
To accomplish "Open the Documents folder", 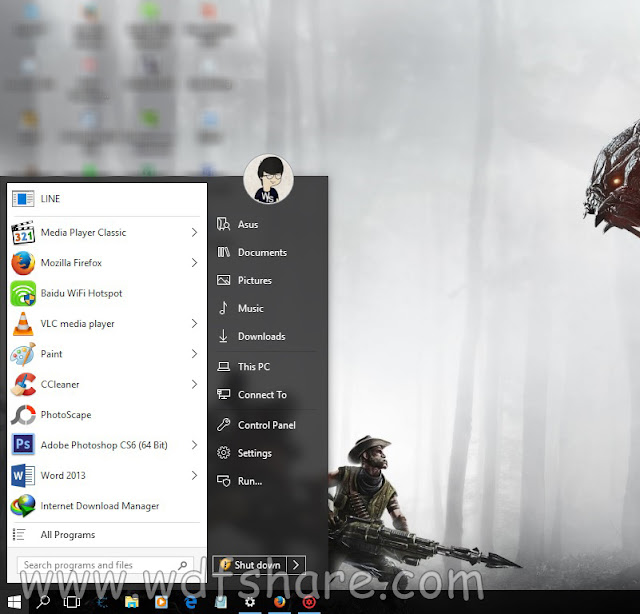I will pyautogui.click(x=267, y=253).
